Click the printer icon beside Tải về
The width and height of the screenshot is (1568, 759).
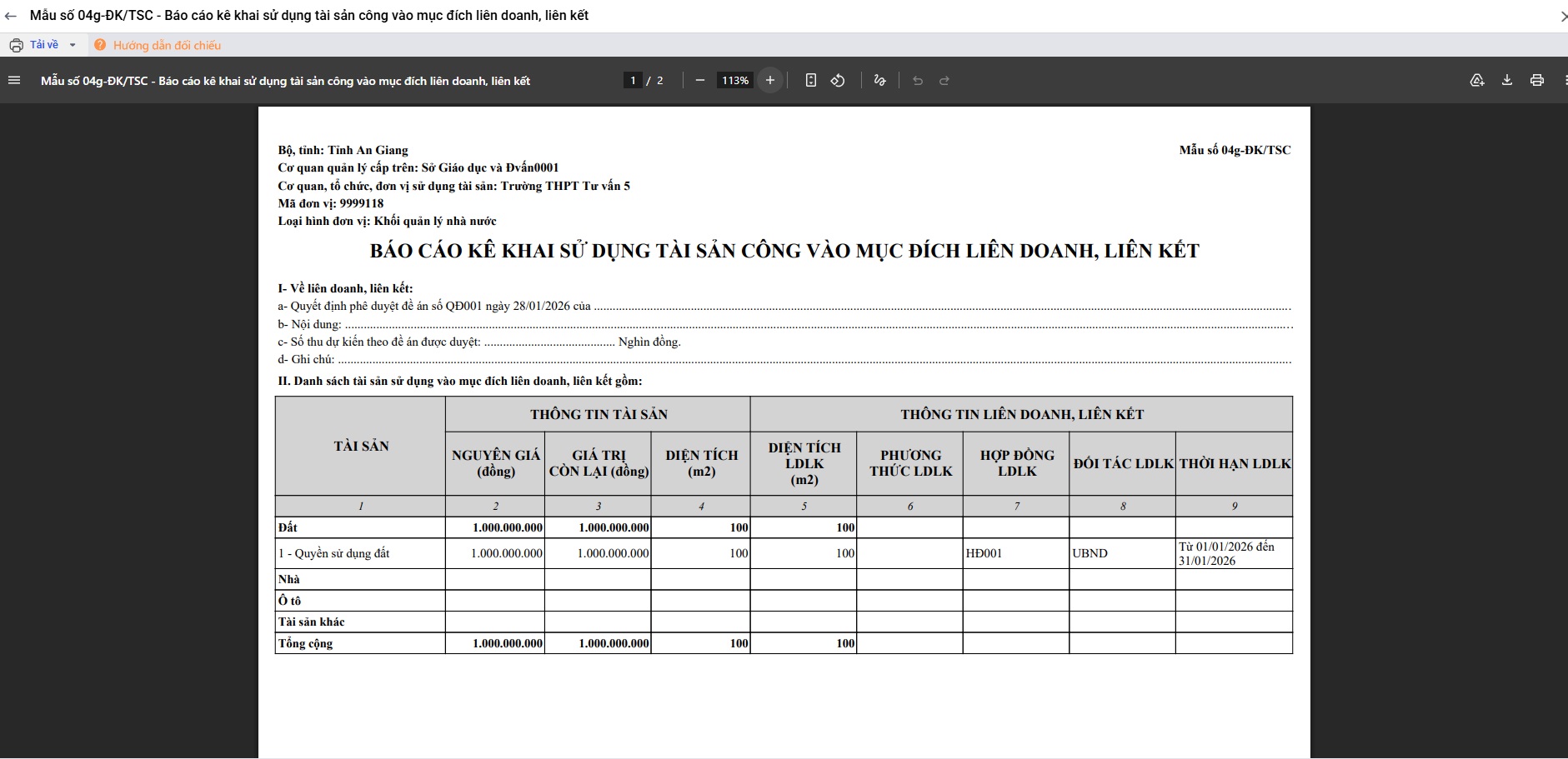tap(16, 45)
